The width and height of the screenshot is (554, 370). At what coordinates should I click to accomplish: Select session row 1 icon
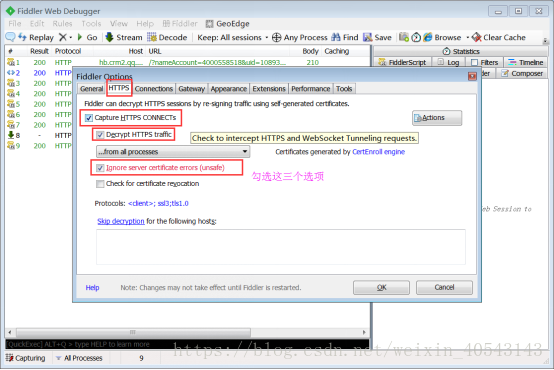(x=11, y=63)
